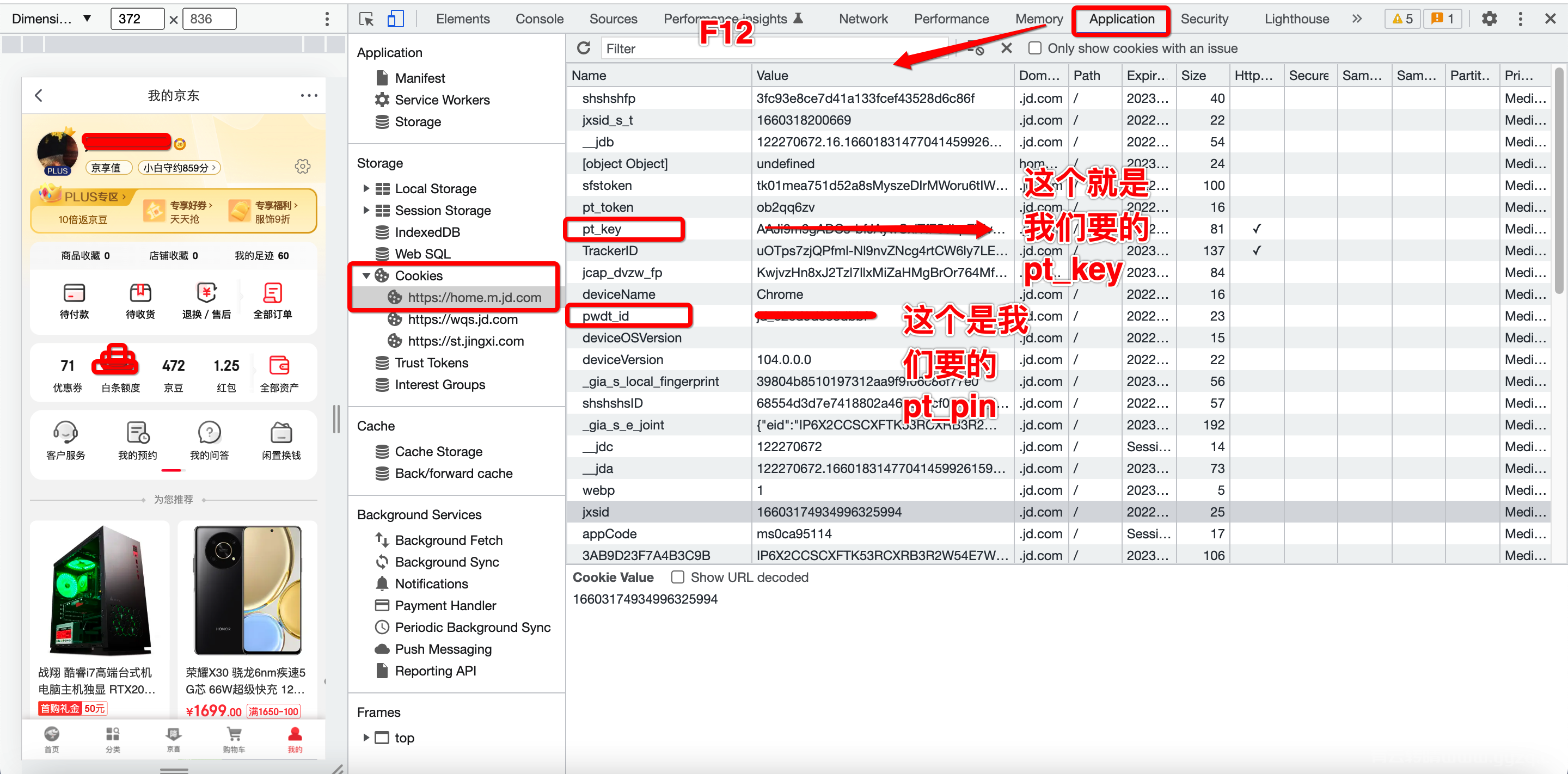Open Service Workers section

tap(442, 99)
